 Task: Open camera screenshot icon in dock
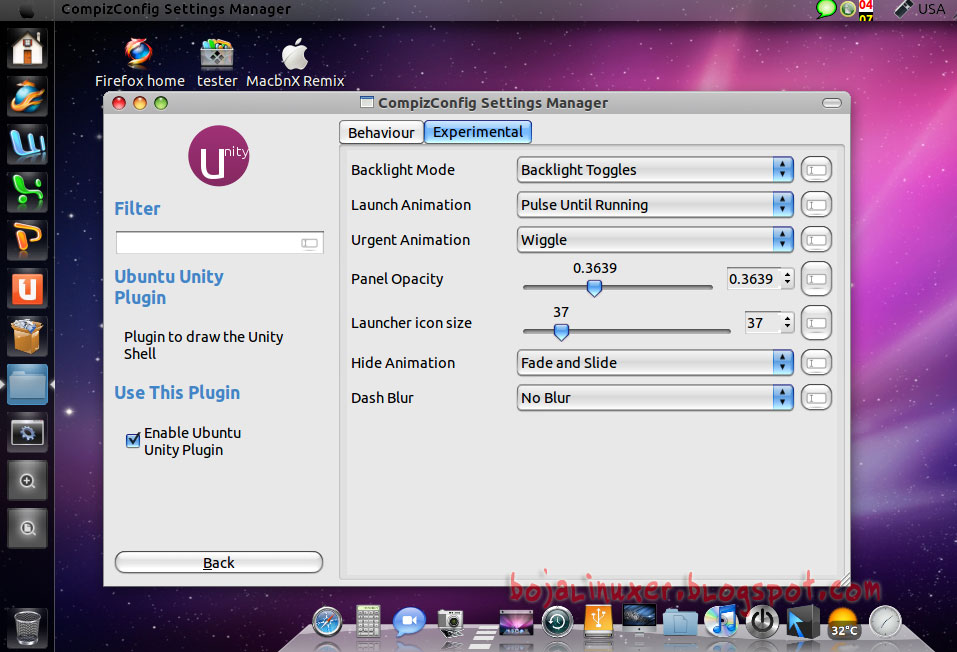[x=451, y=622]
